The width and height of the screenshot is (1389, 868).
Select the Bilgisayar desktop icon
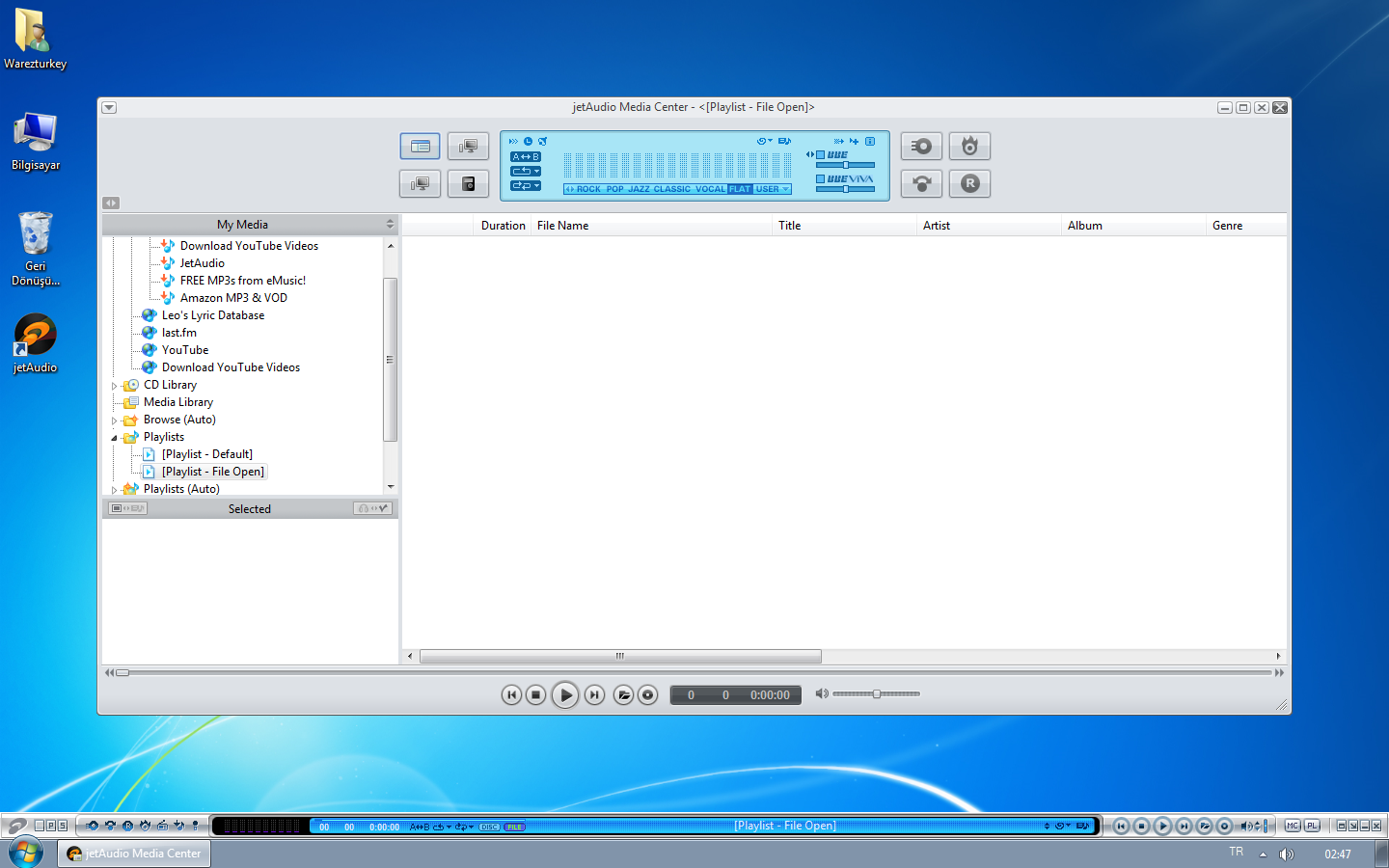click(36, 141)
